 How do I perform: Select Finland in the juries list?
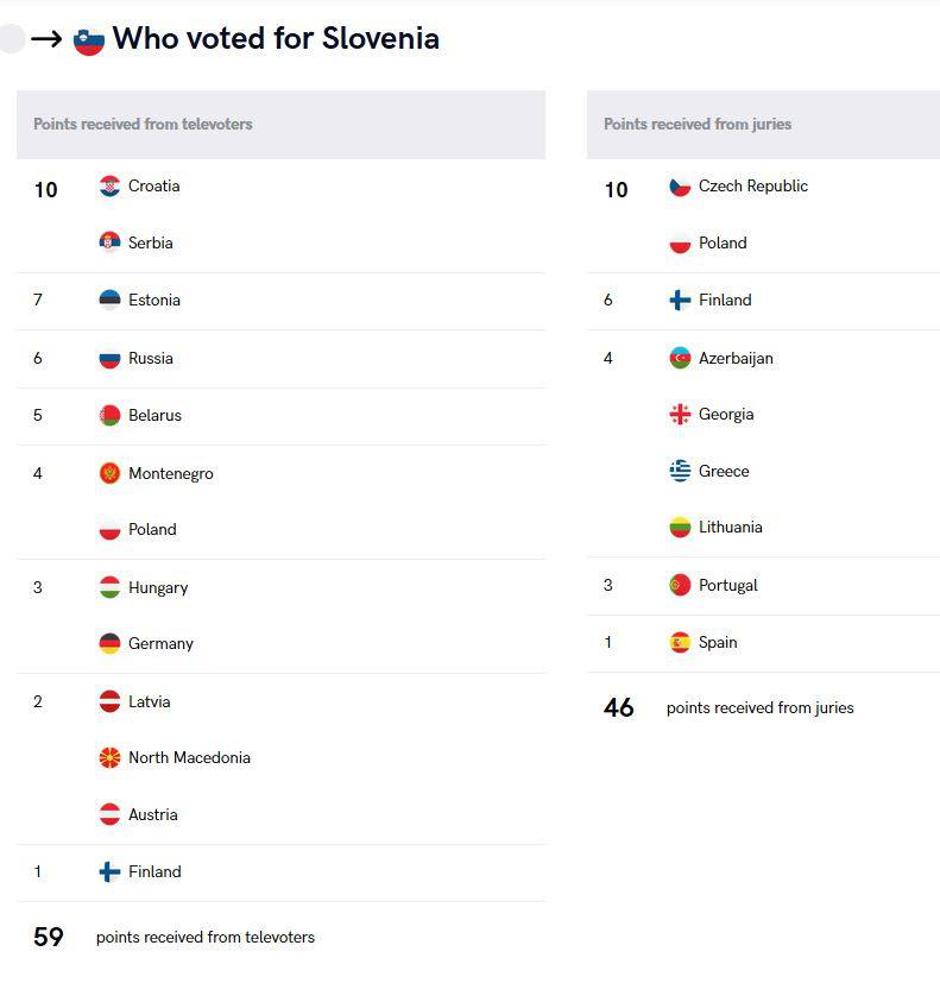pos(725,300)
